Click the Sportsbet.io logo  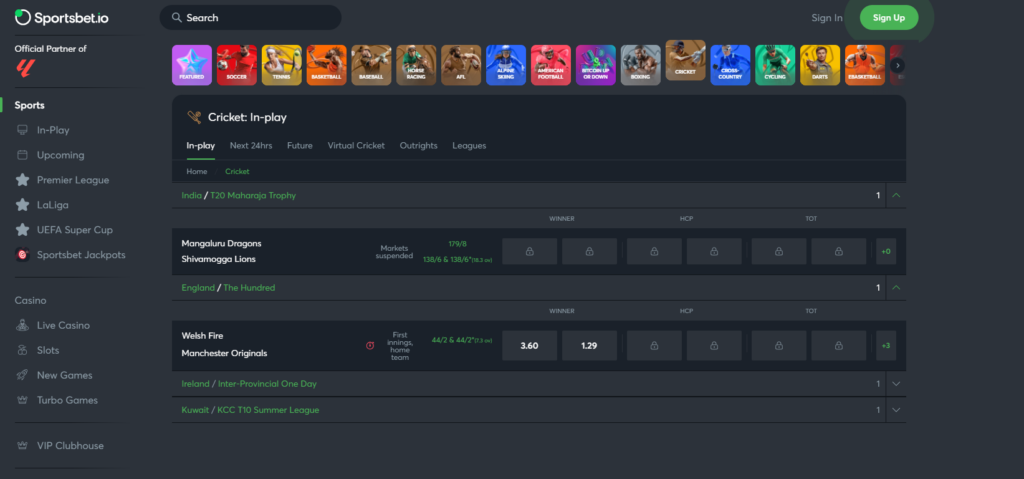click(61, 18)
